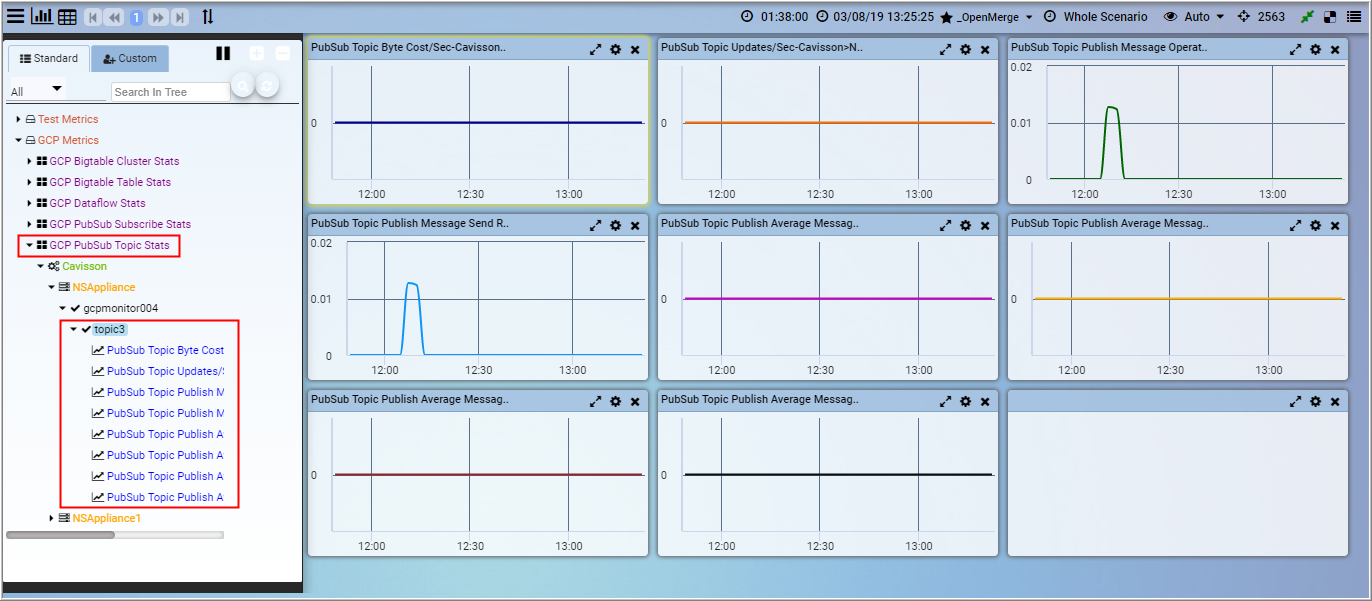The height and width of the screenshot is (601, 1372).
Task: Open settings of Publish Message Operat.. panel
Action: pyautogui.click(x=1315, y=49)
